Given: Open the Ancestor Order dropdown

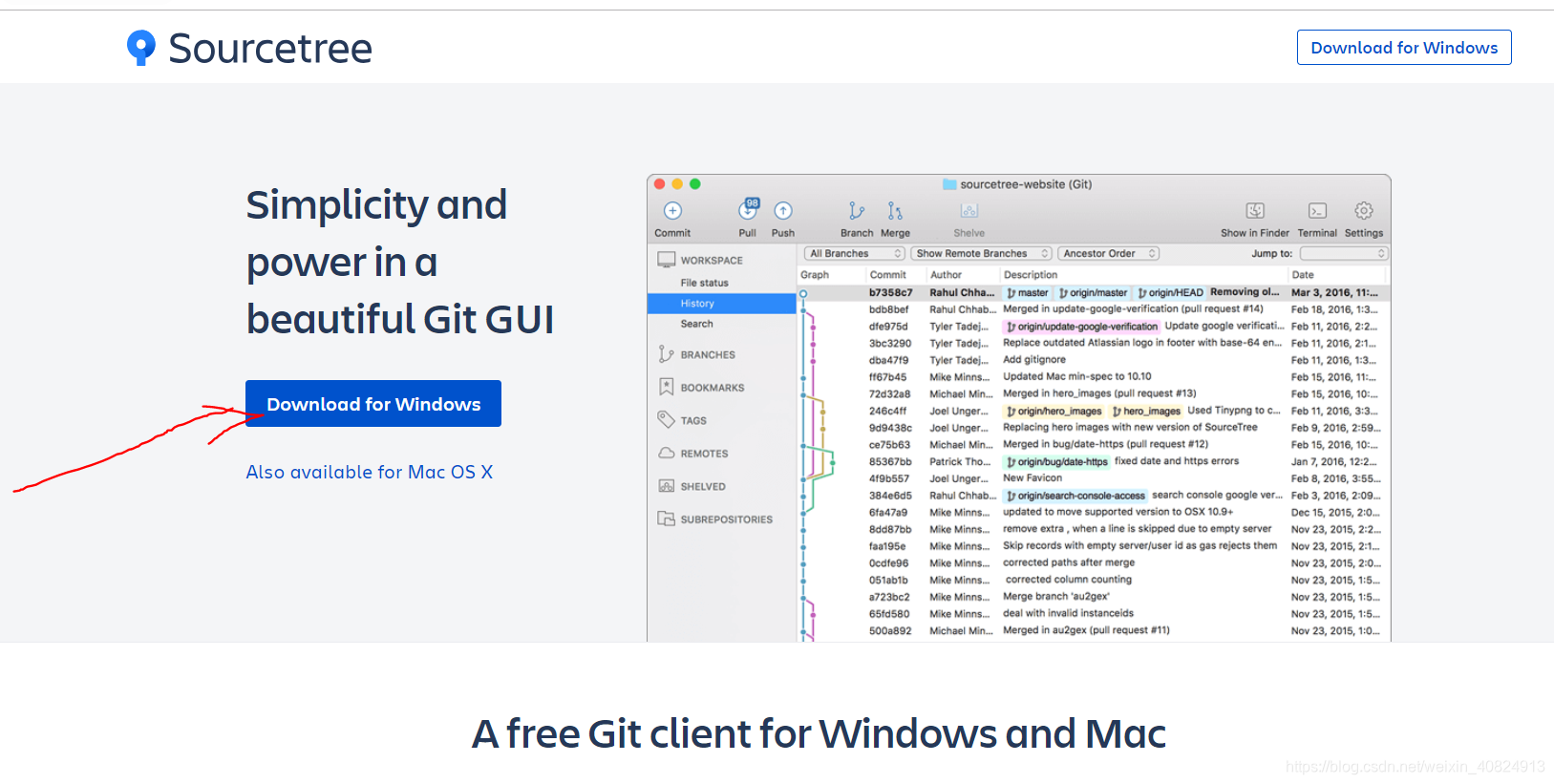Looking at the screenshot, I should coord(1109,253).
